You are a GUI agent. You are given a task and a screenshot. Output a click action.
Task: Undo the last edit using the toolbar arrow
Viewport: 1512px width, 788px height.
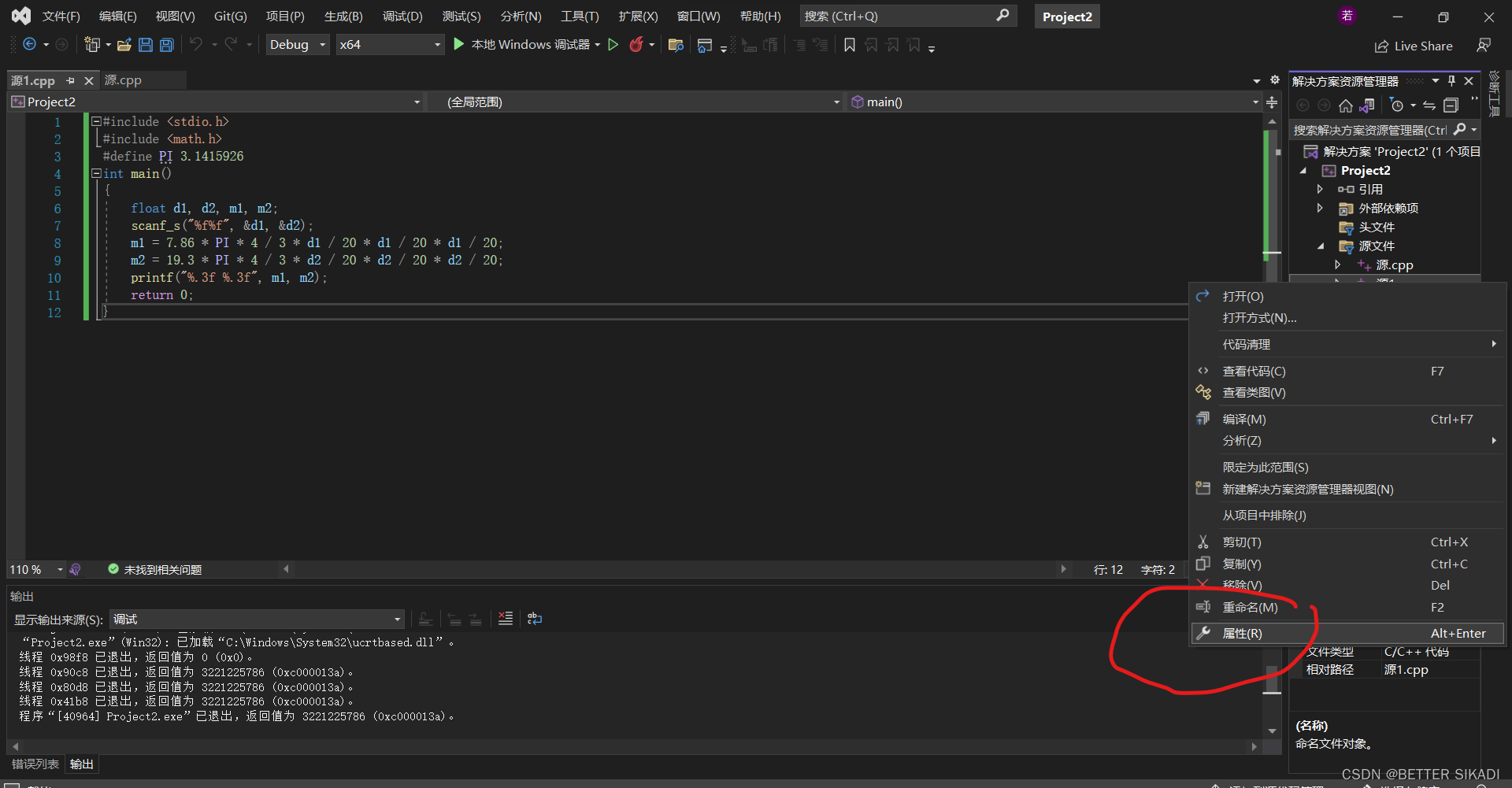[x=196, y=45]
